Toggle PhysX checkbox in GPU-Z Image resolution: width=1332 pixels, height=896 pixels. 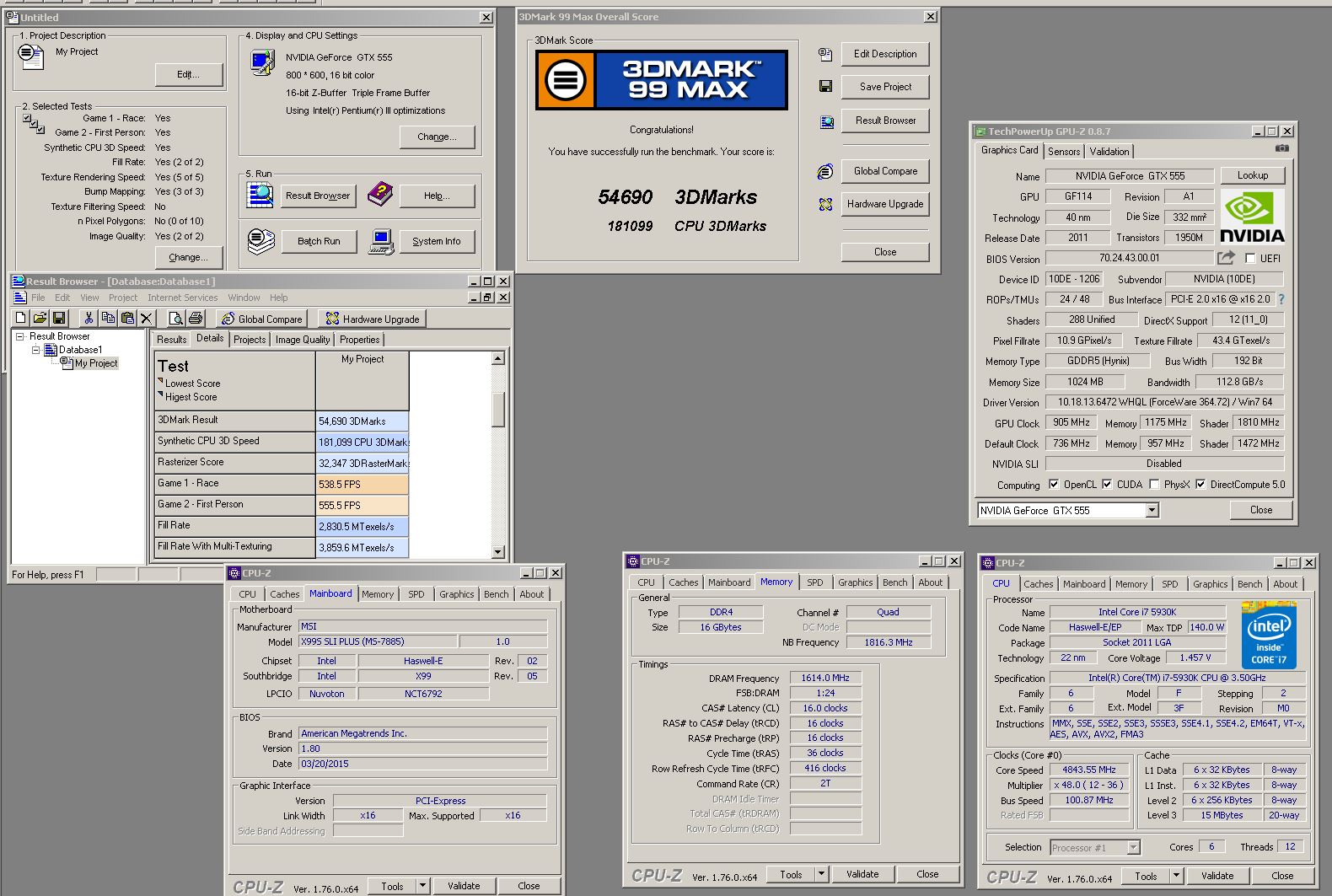coord(1154,485)
